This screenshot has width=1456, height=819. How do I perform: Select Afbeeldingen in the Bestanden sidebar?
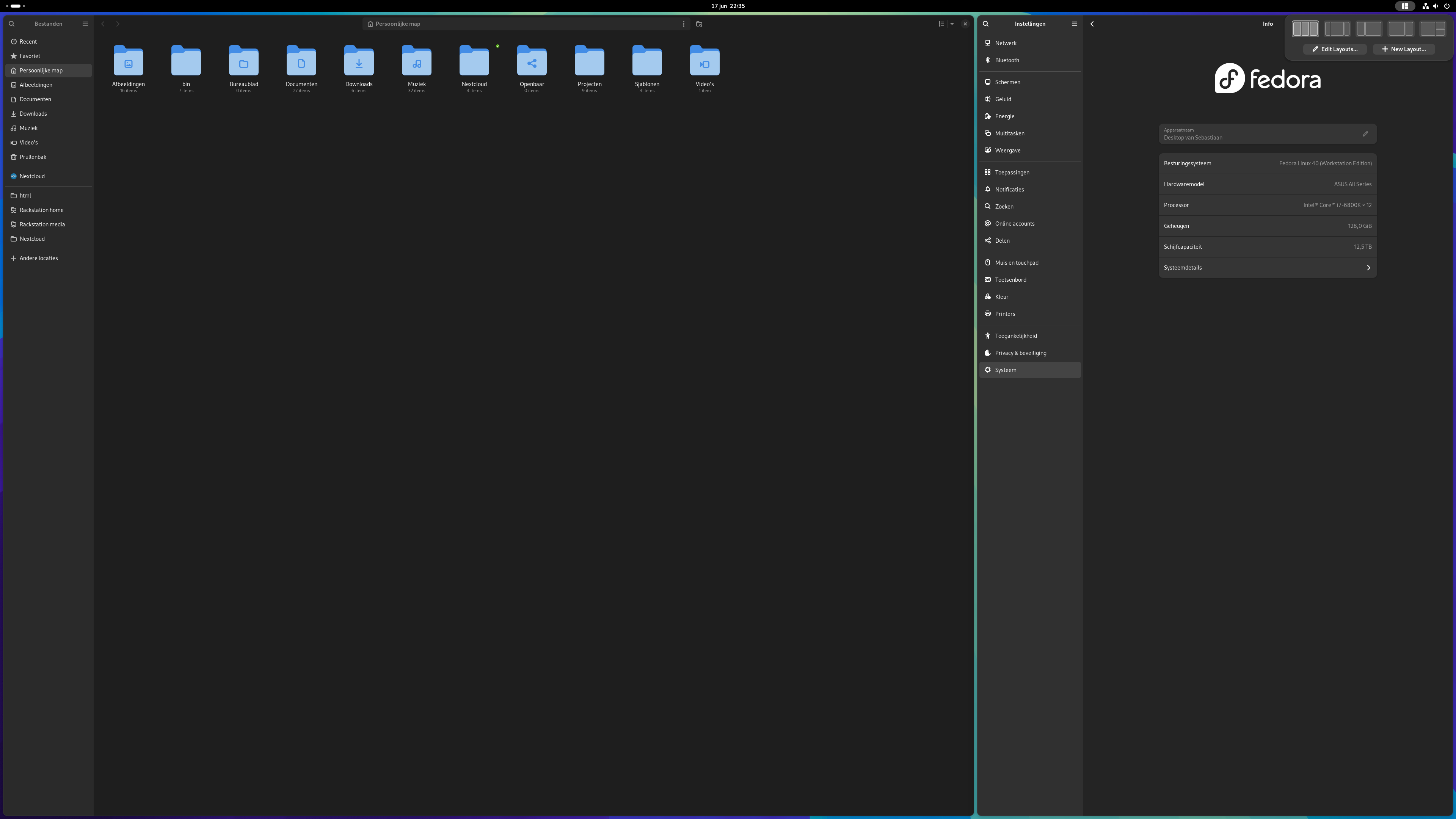(x=49, y=85)
